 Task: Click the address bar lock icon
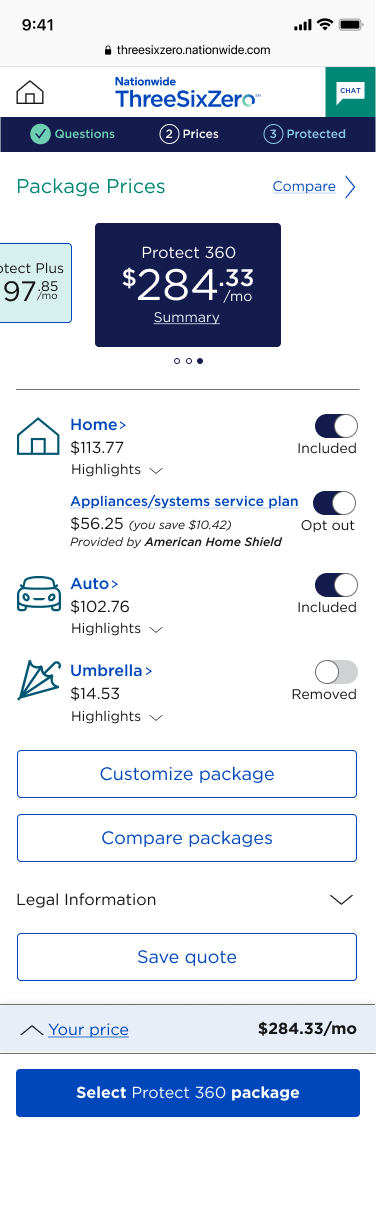pos(108,50)
